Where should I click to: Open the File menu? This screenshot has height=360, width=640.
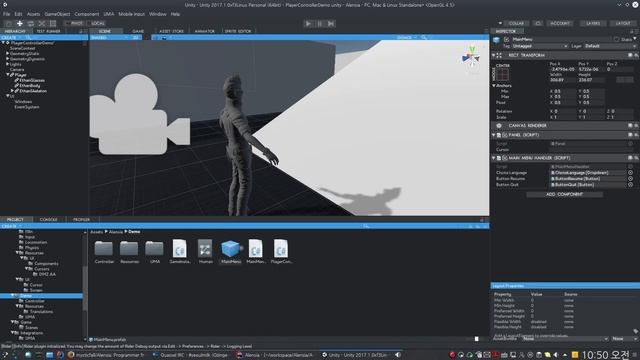pos(7,14)
